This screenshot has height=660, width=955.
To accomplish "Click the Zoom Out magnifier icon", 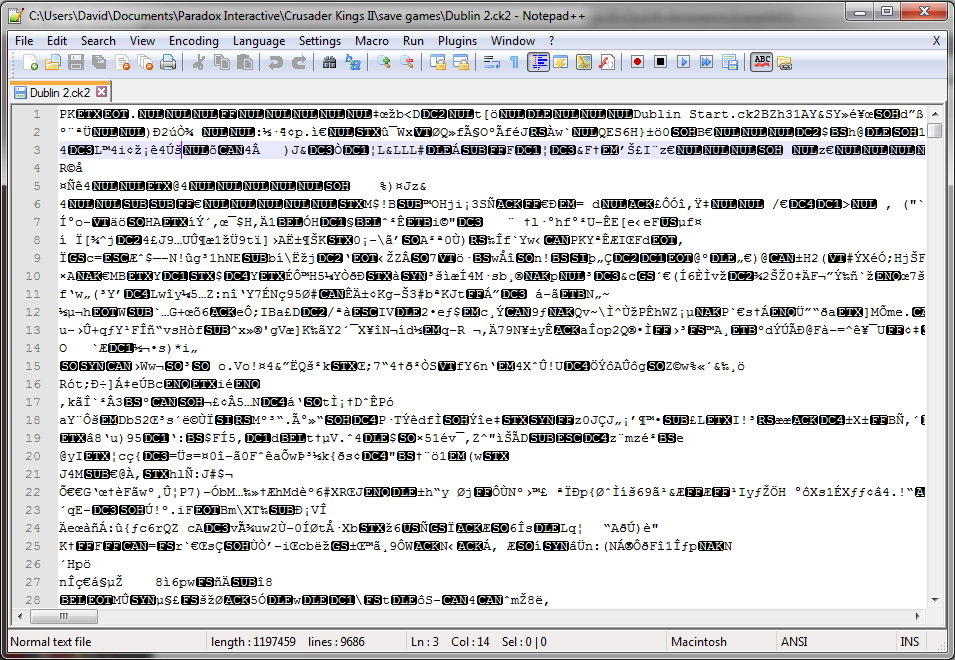I will point(406,63).
